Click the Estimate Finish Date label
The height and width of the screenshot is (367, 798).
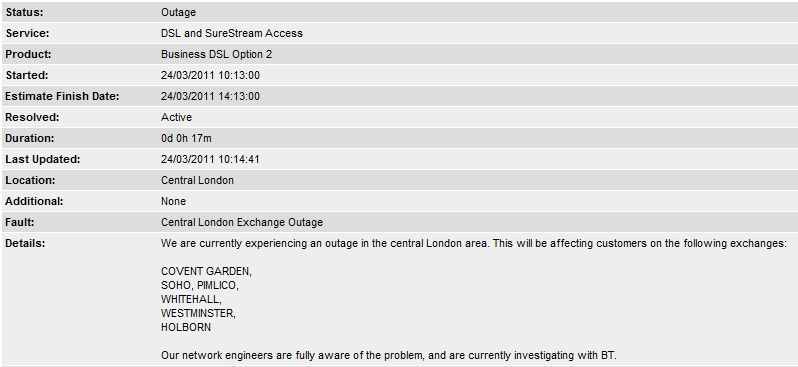[62, 96]
